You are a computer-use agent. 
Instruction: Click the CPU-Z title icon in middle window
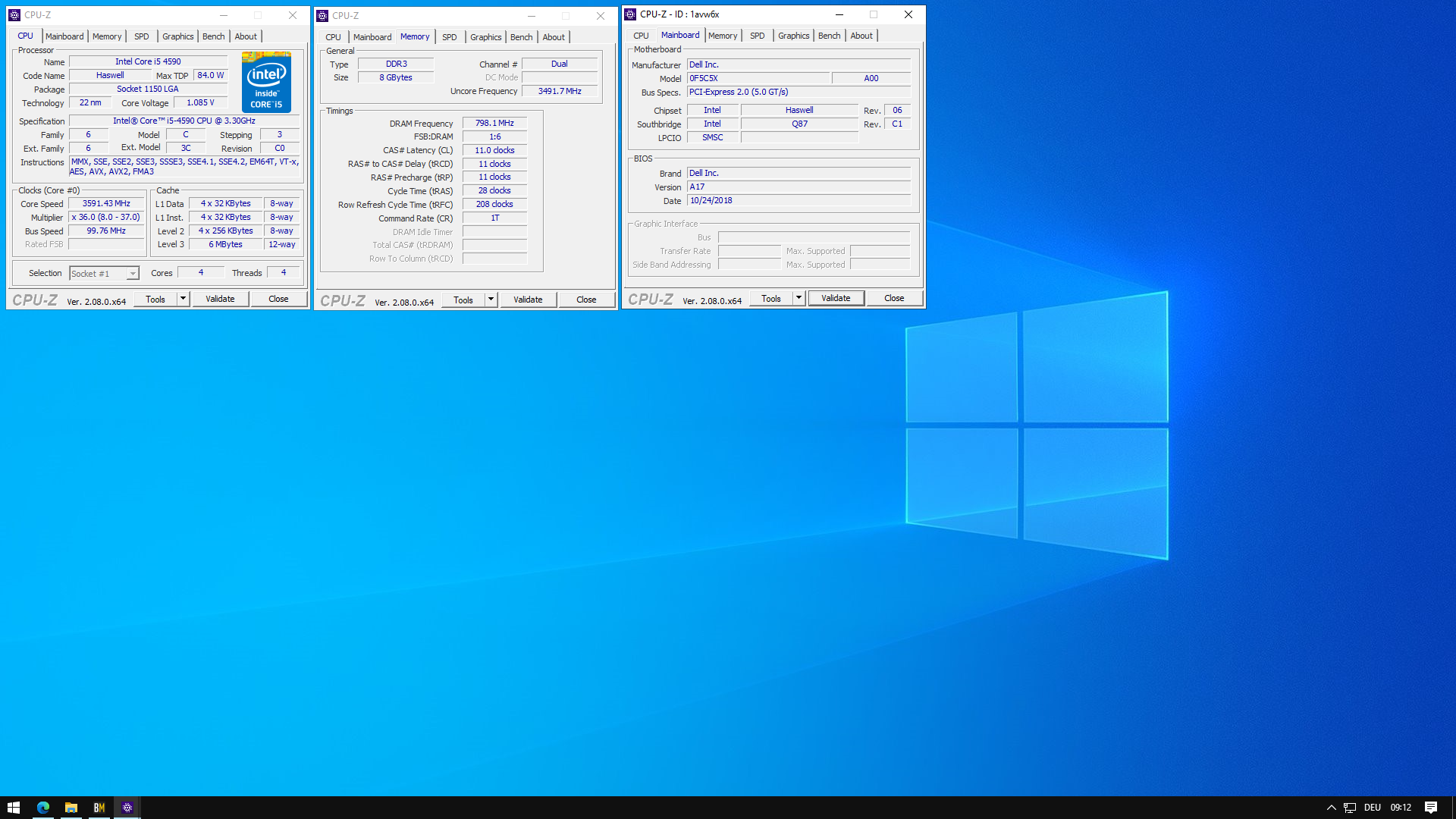click(322, 16)
